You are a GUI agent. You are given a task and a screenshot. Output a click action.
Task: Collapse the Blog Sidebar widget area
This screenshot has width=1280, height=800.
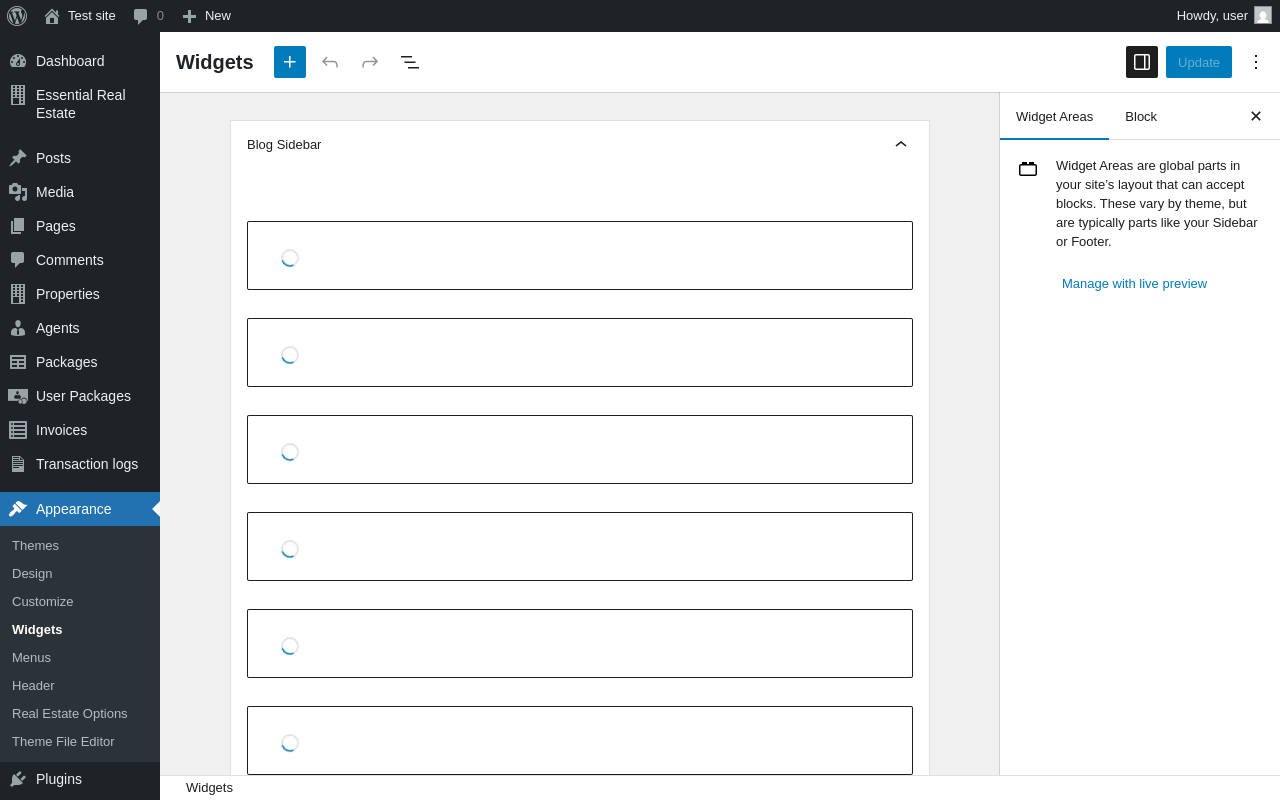[901, 144]
